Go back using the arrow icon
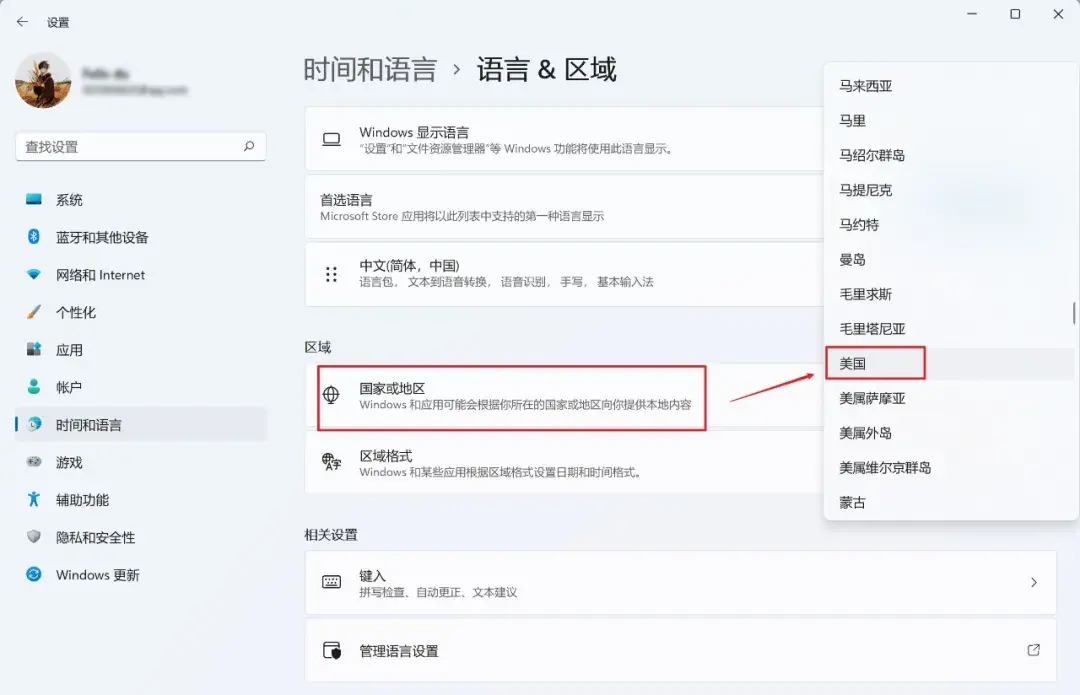The height and width of the screenshot is (695, 1080). (x=22, y=22)
